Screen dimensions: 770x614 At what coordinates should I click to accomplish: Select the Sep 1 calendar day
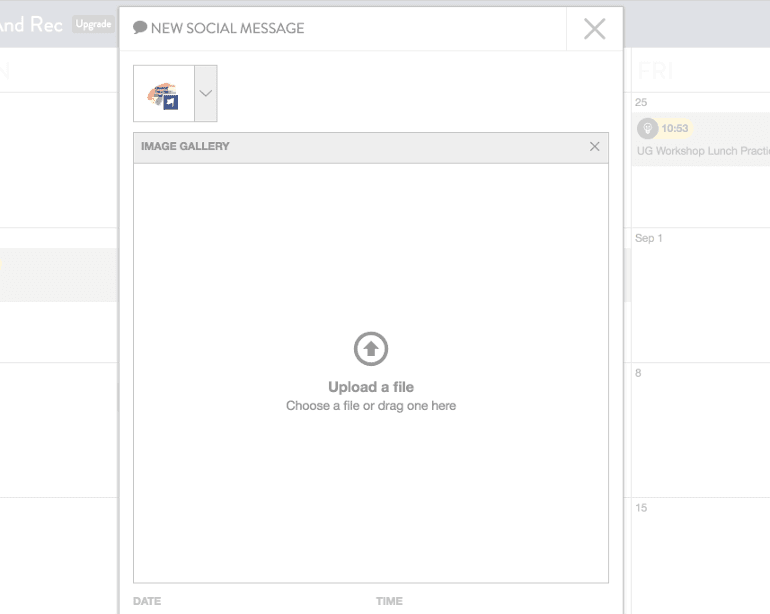(x=649, y=238)
